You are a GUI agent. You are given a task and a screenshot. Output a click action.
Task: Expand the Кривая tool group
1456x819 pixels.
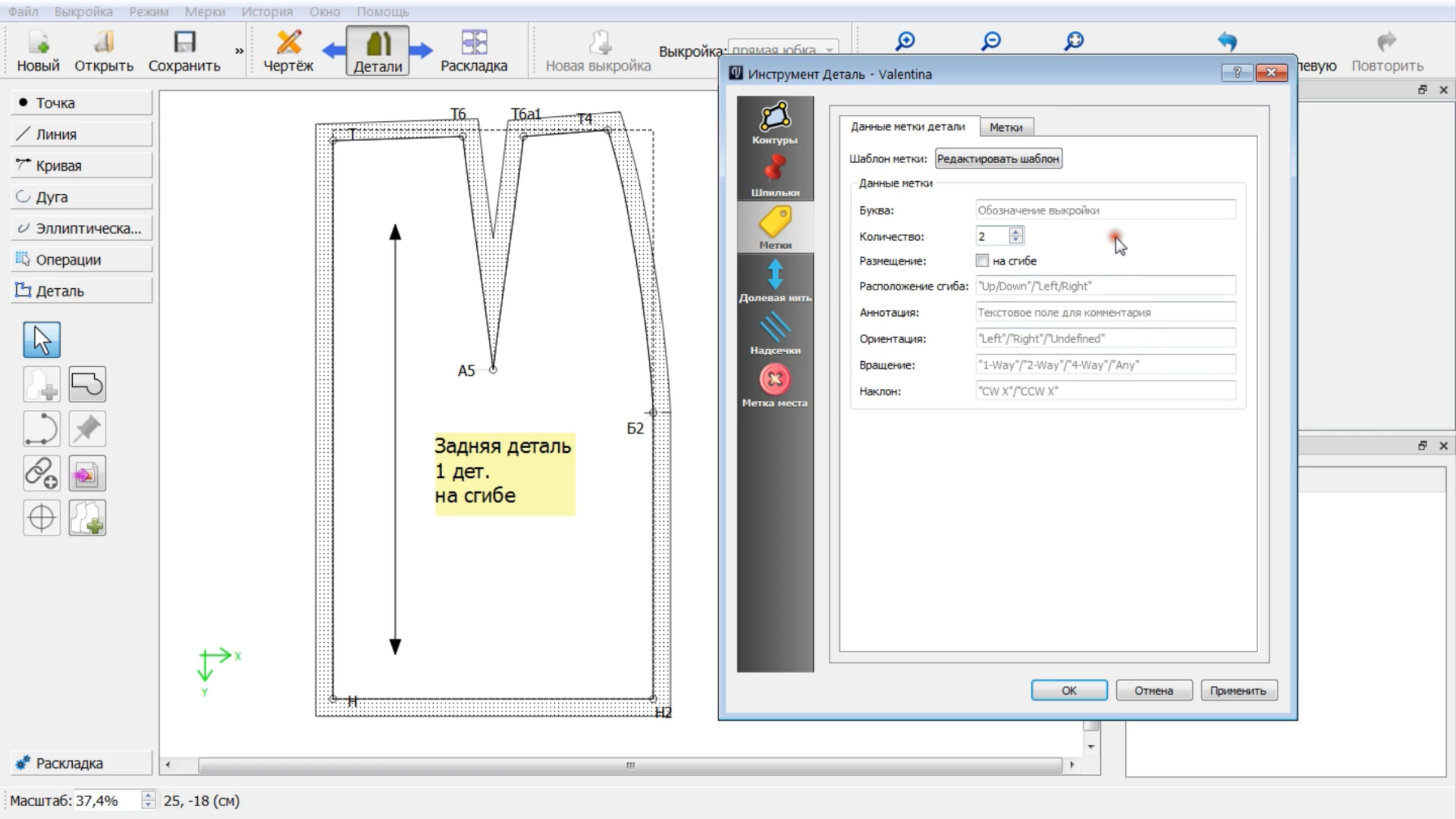82,165
